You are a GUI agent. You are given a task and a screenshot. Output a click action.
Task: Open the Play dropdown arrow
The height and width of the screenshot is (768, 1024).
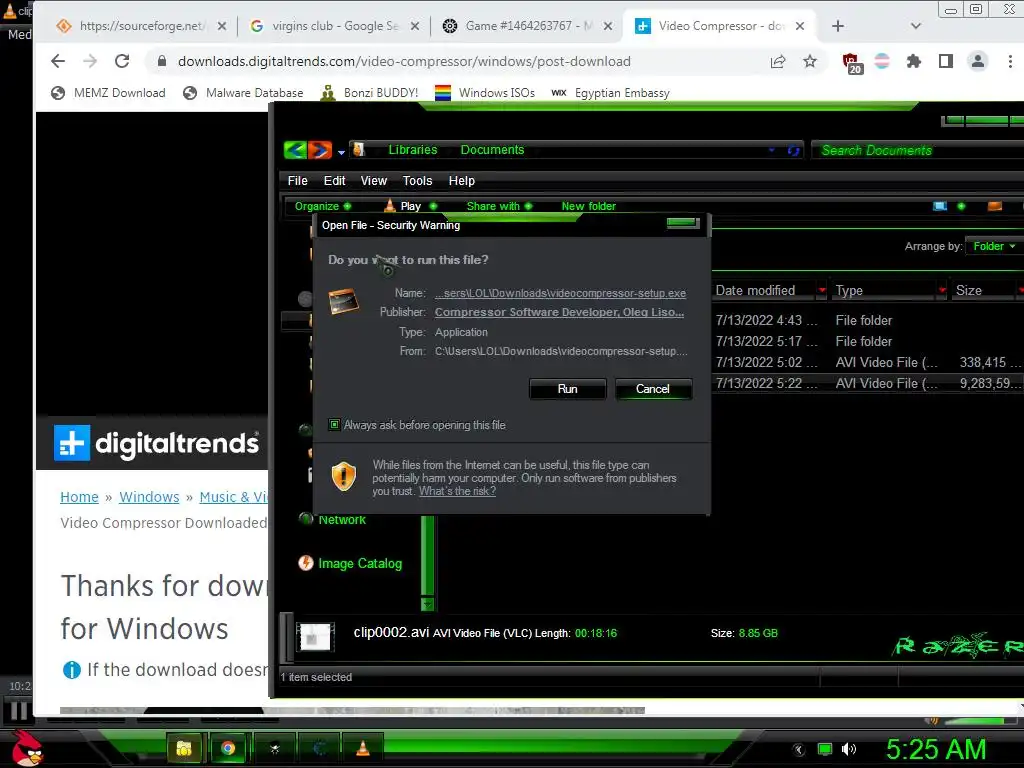click(x=433, y=206)
